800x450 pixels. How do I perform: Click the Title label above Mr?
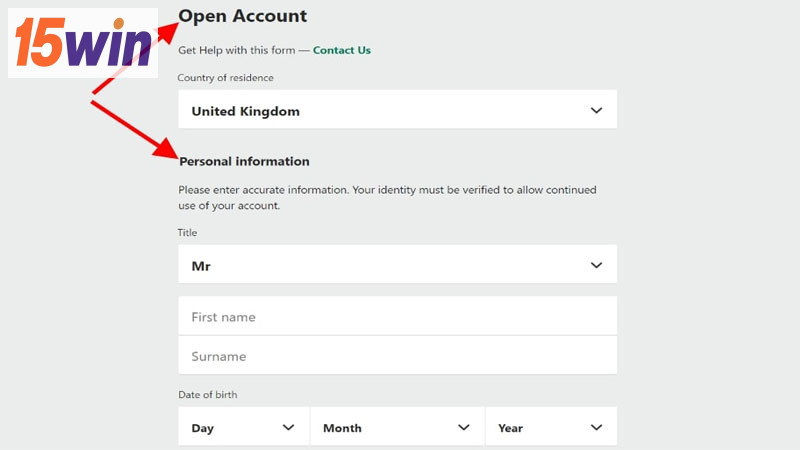(x=188, y=233)
